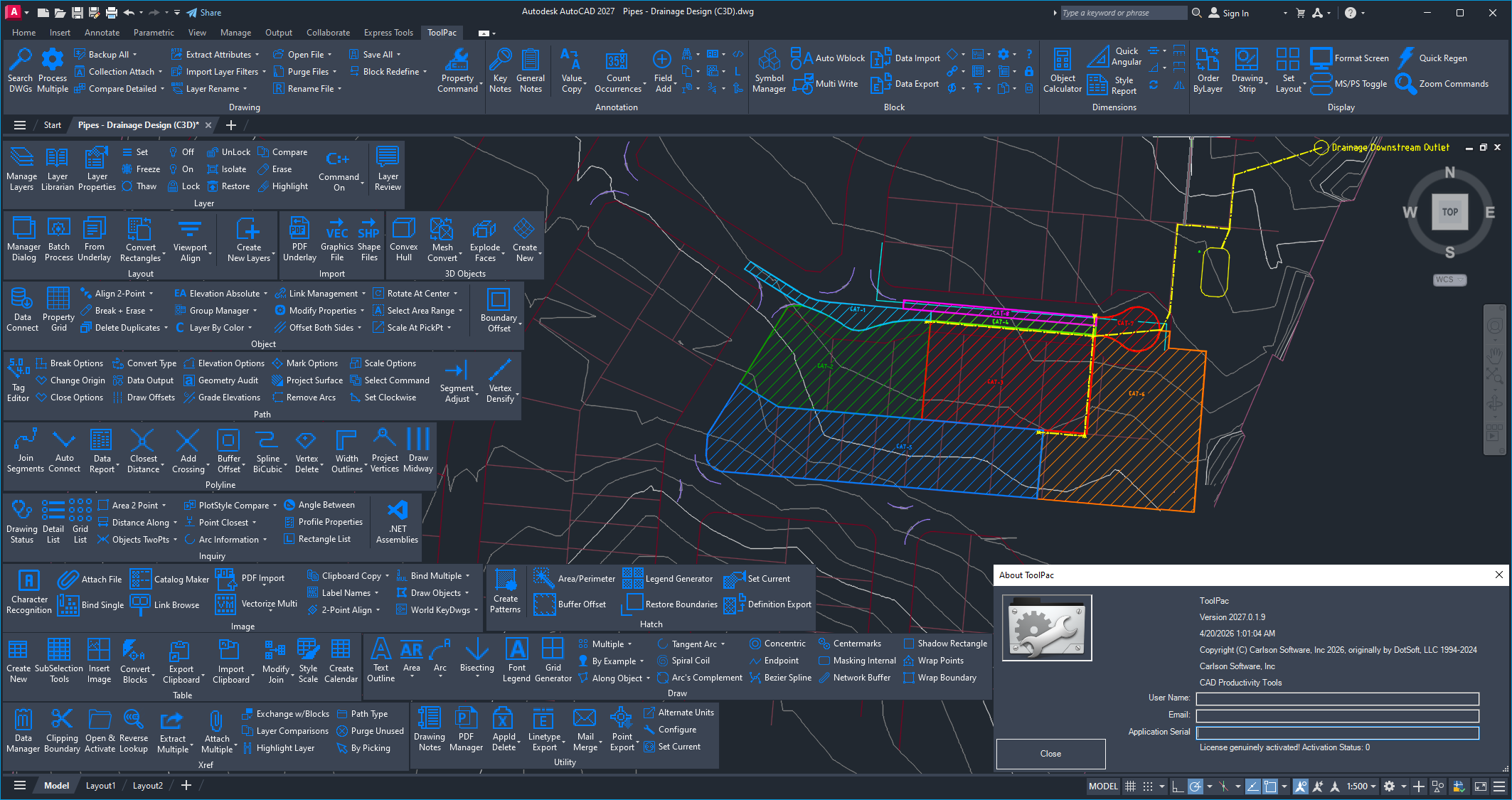Click the Share button
Image resolution: width=1512 pixels, height=800 pixels.
tap(204, 13)
